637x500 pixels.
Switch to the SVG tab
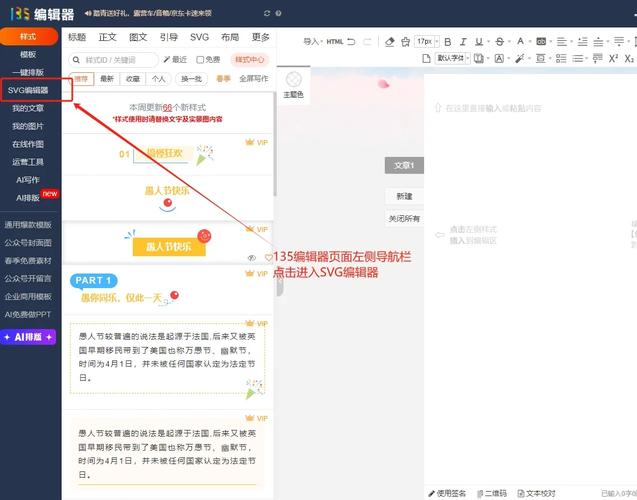click(x=199, y=37)
